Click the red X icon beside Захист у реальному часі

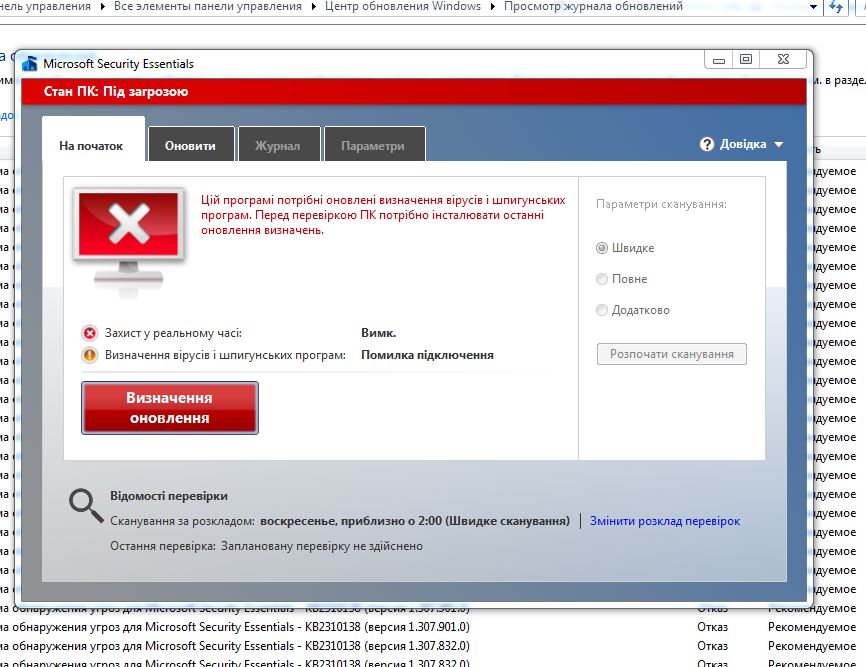[89, 333]
